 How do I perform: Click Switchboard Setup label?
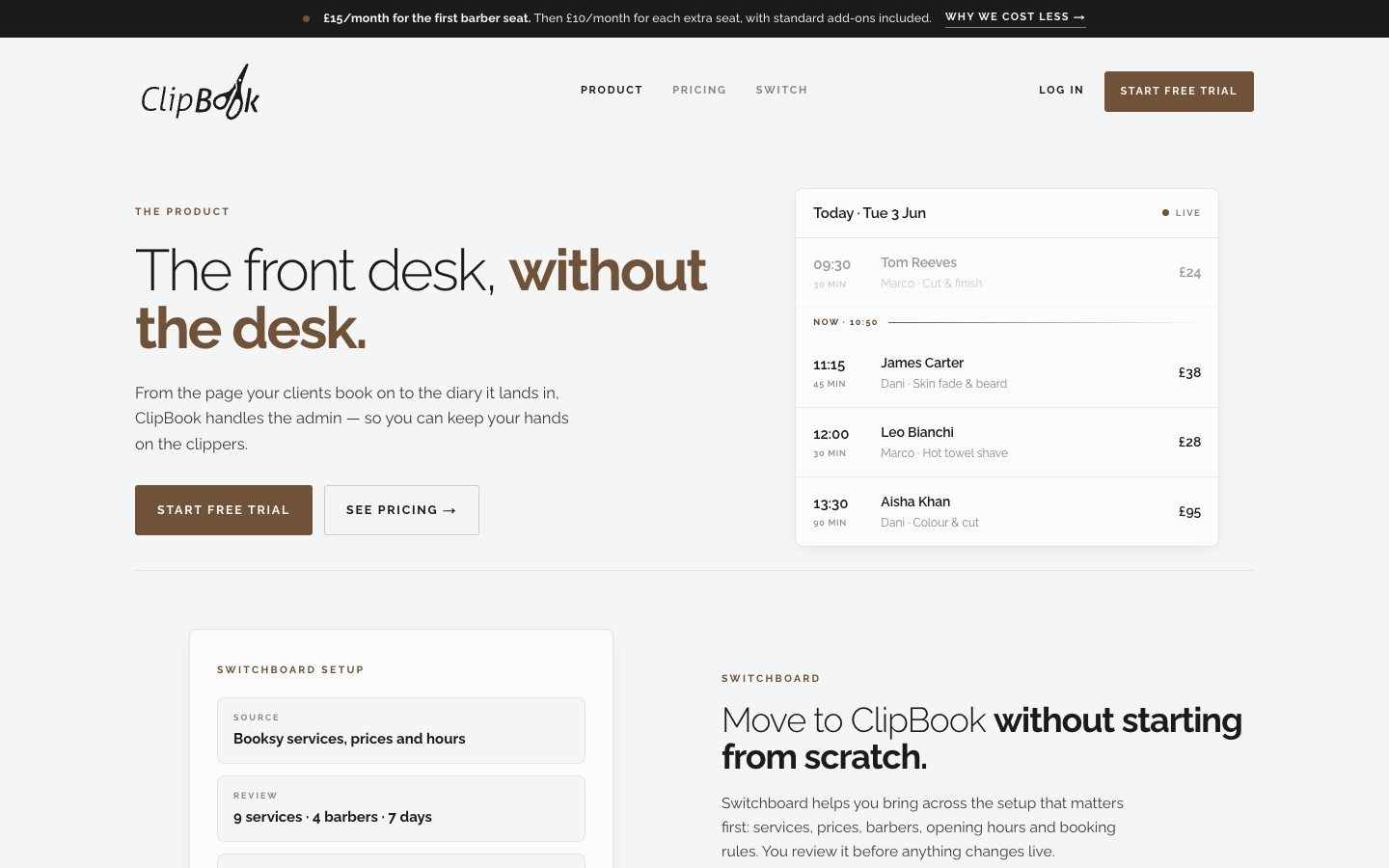(x=290, y=669)
